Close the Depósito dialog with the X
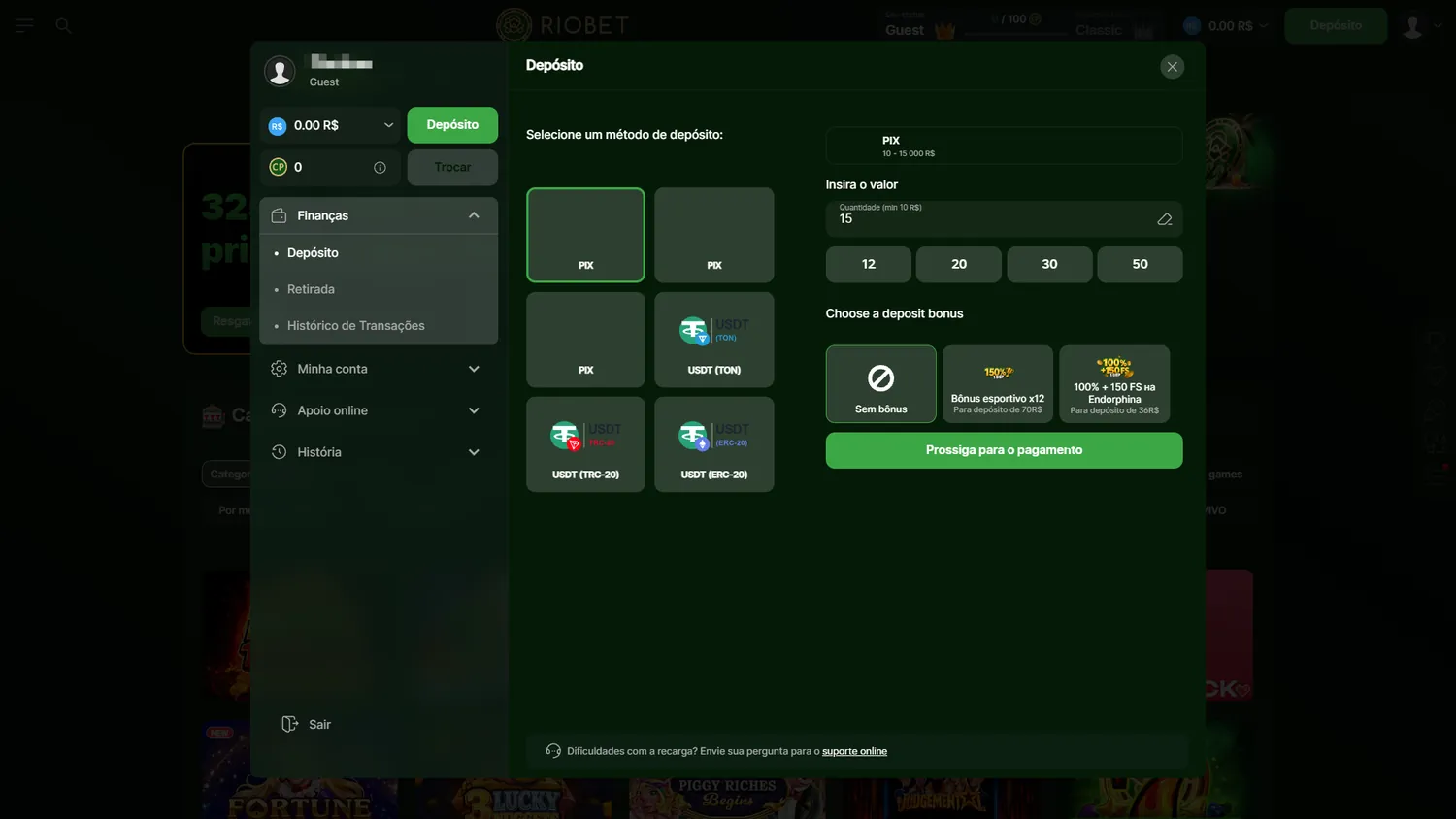1456x819 pixels. click(x=1172, y=67)
